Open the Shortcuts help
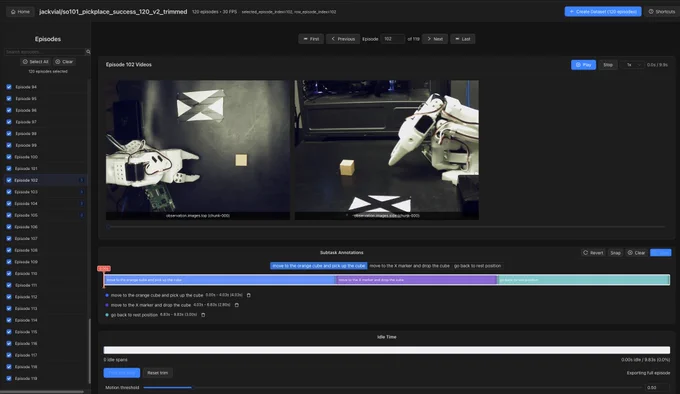 (662, 12)
